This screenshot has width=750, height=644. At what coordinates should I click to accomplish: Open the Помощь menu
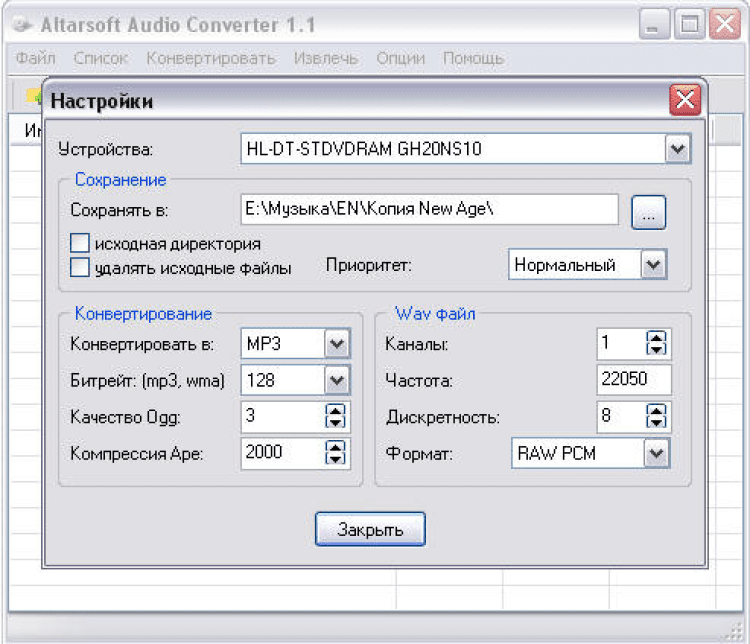coord(474,58)
